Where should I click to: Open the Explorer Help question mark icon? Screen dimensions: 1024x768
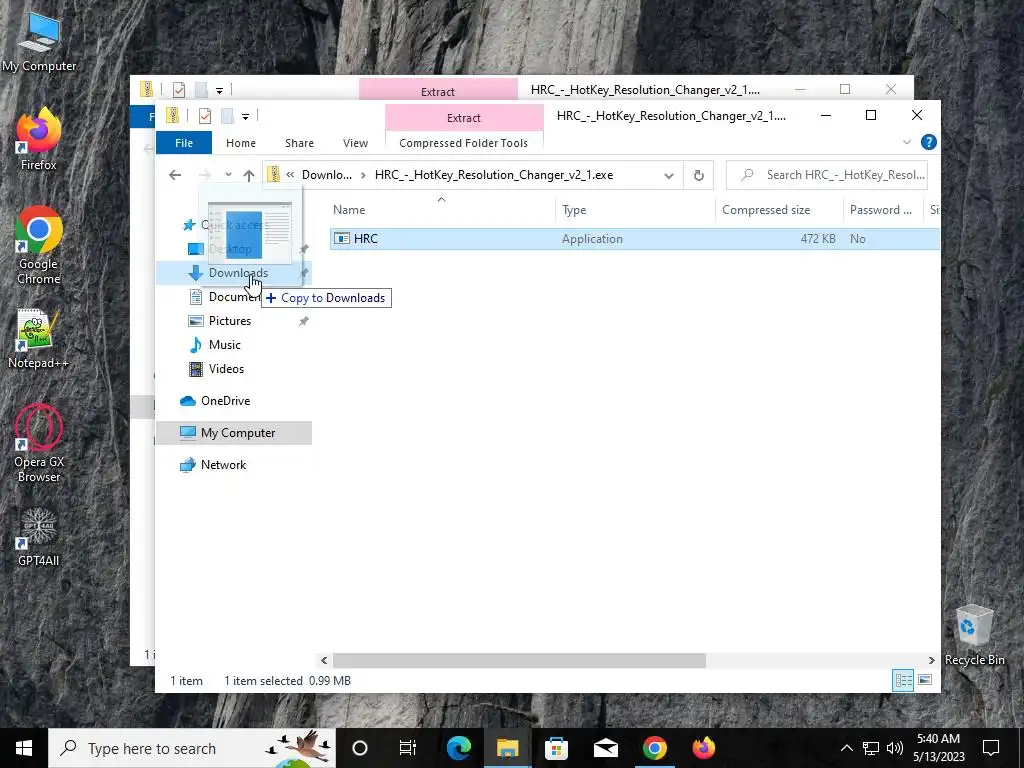[928, 142]
